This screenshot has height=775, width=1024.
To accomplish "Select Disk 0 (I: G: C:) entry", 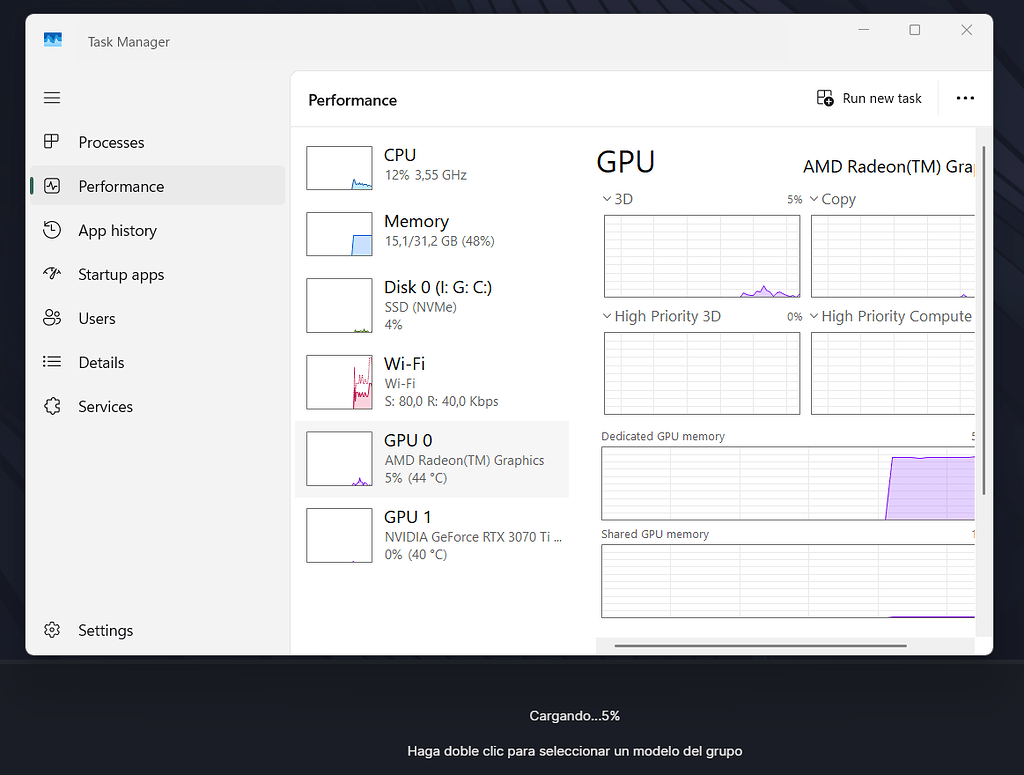I will (x=432, y=305).
